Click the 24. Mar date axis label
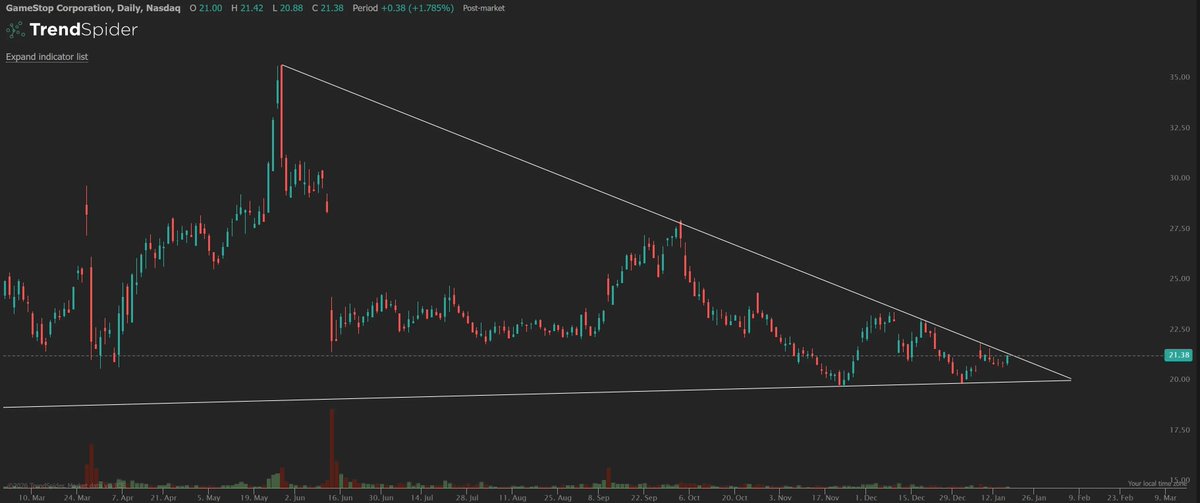This screenshot has height=503, width=1200. click(x=76, y=496)
